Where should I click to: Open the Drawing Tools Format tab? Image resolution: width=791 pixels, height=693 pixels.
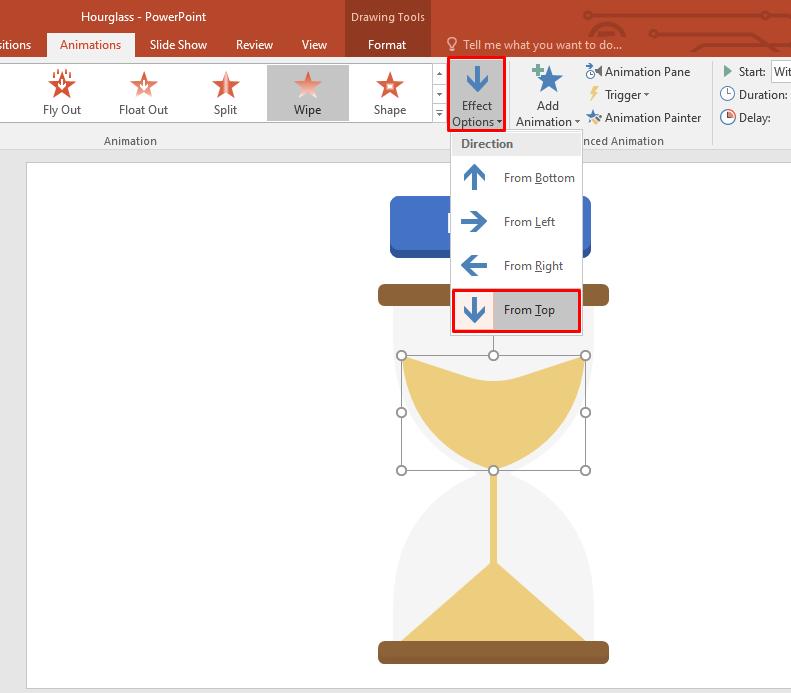(x=387, y=45)
